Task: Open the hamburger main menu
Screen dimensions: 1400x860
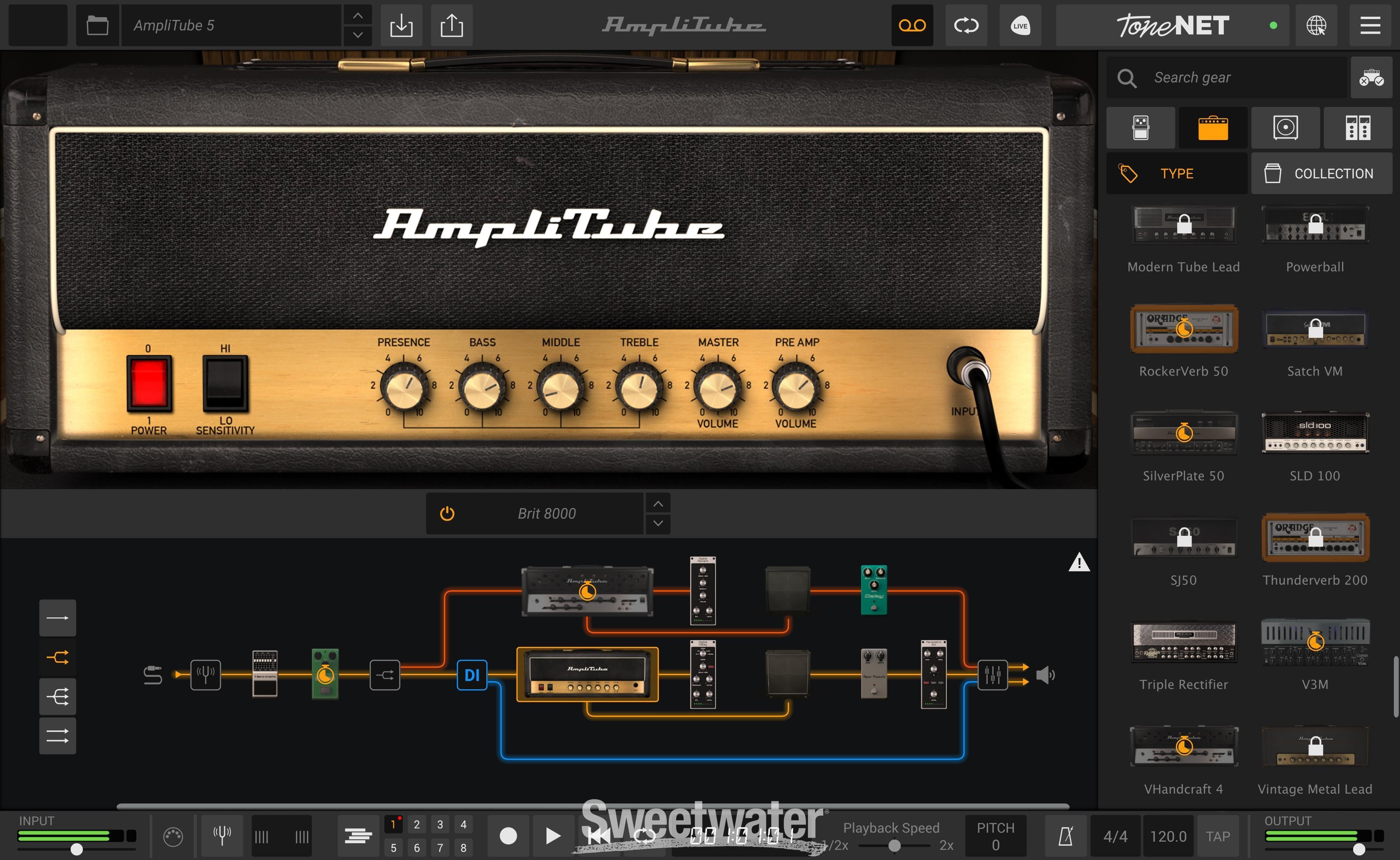Action: coord(1370,25)
